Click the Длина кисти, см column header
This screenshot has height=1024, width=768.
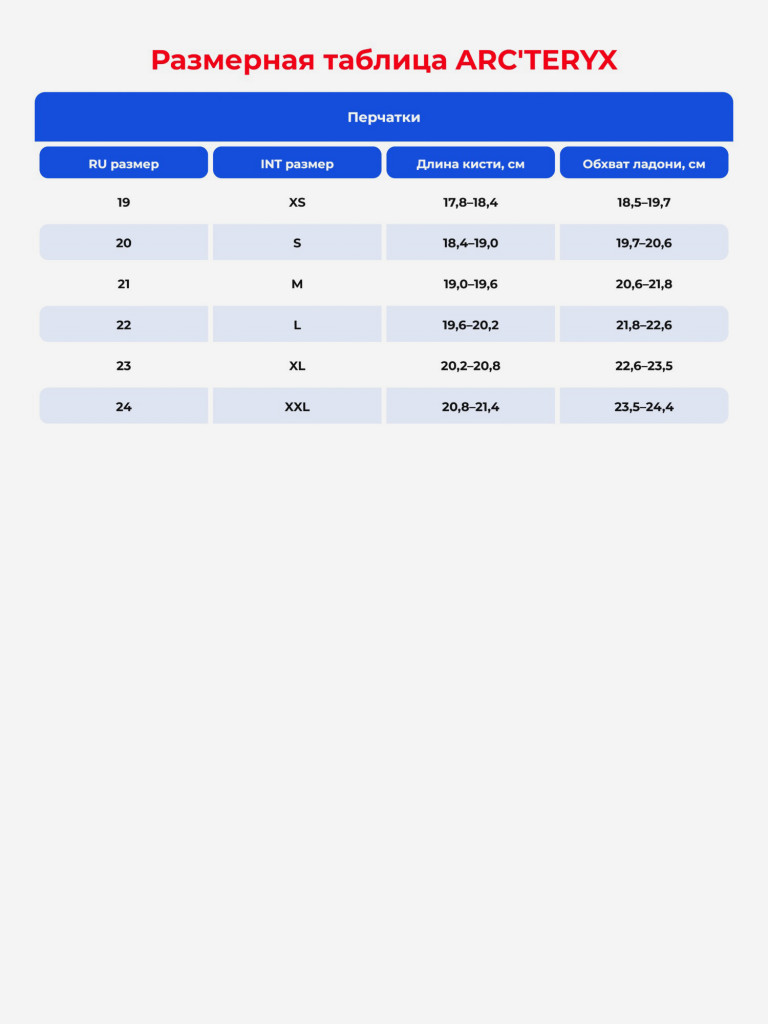point(470,163)
